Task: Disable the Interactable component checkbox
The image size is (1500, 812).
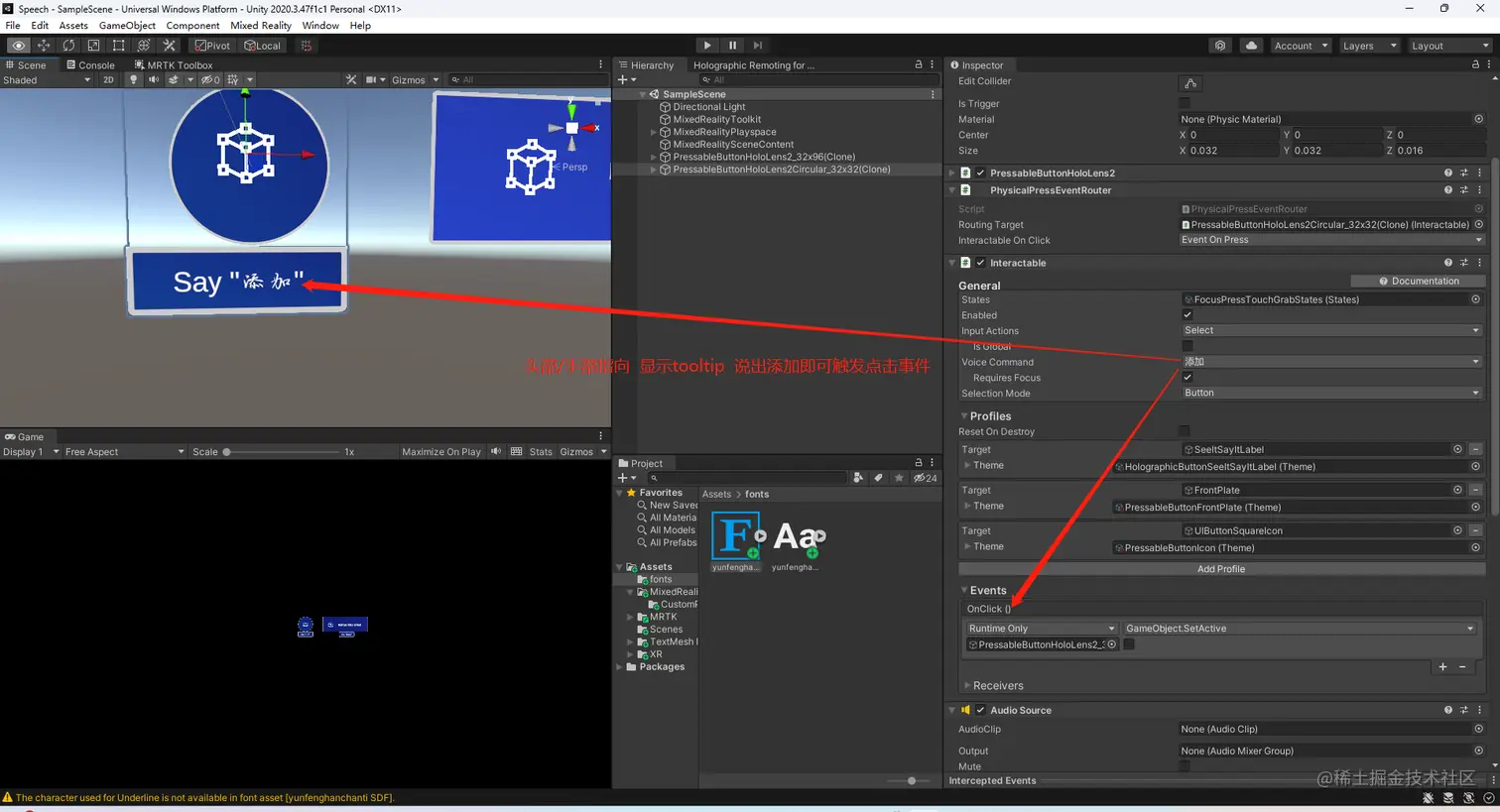Action: (x=980, y=263)
